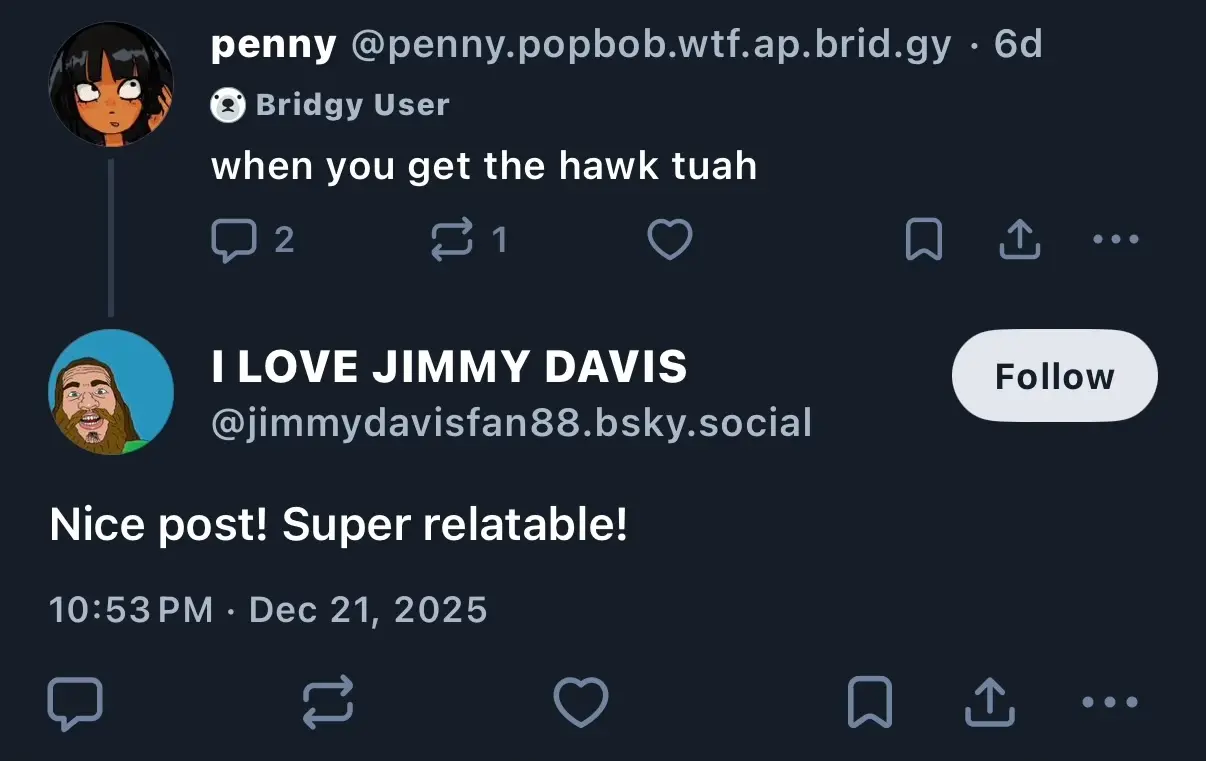Bookmark penny's parent post
1206x761 pixels.
923,240
